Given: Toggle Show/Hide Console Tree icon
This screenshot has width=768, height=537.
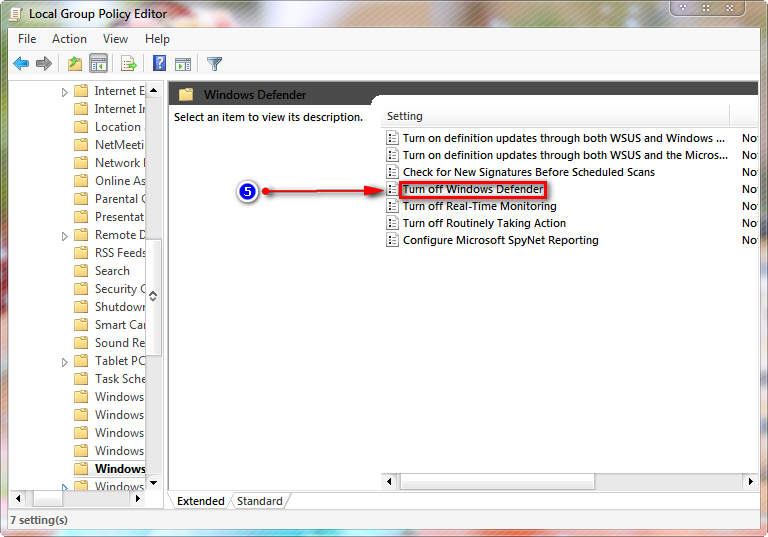Looking at the screenshot, I should click(x=98, y=64).
